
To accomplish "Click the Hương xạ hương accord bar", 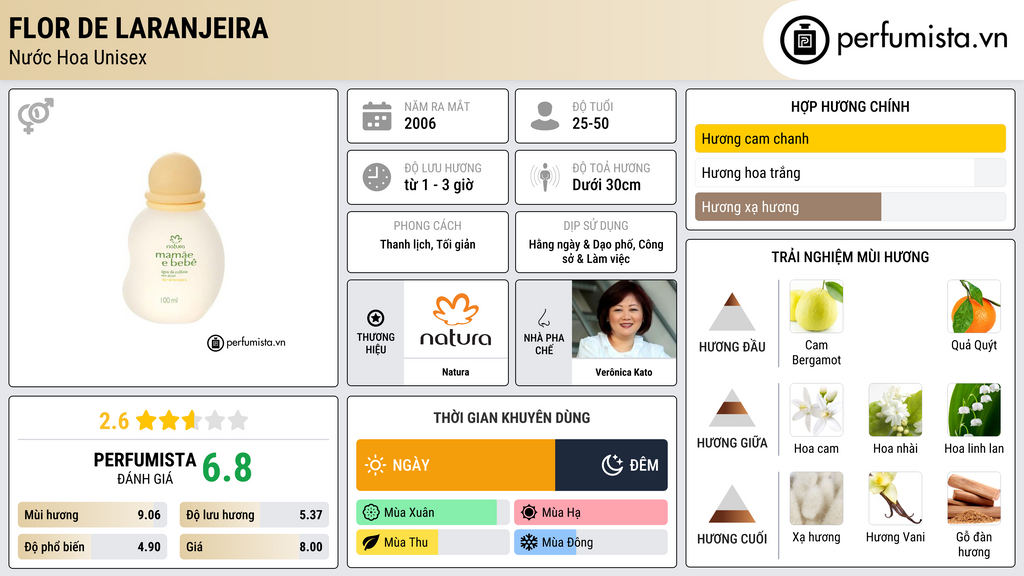I will coord(850,207).
